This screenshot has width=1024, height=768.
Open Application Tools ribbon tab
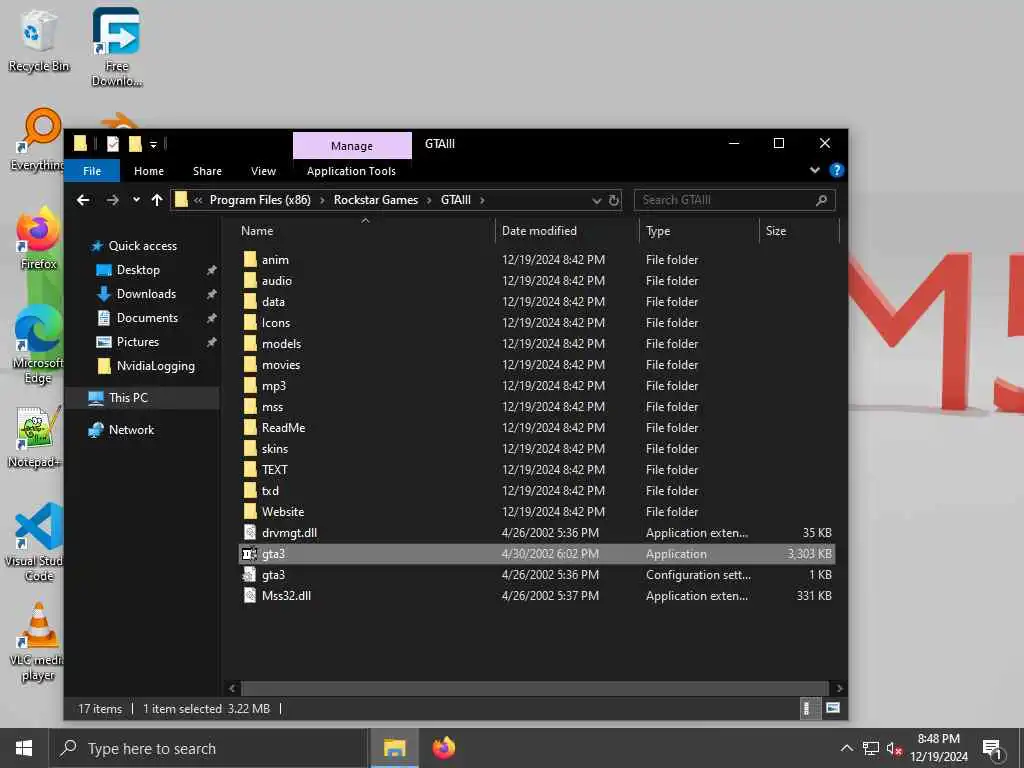pyautogui.click(x=351, y=171)
